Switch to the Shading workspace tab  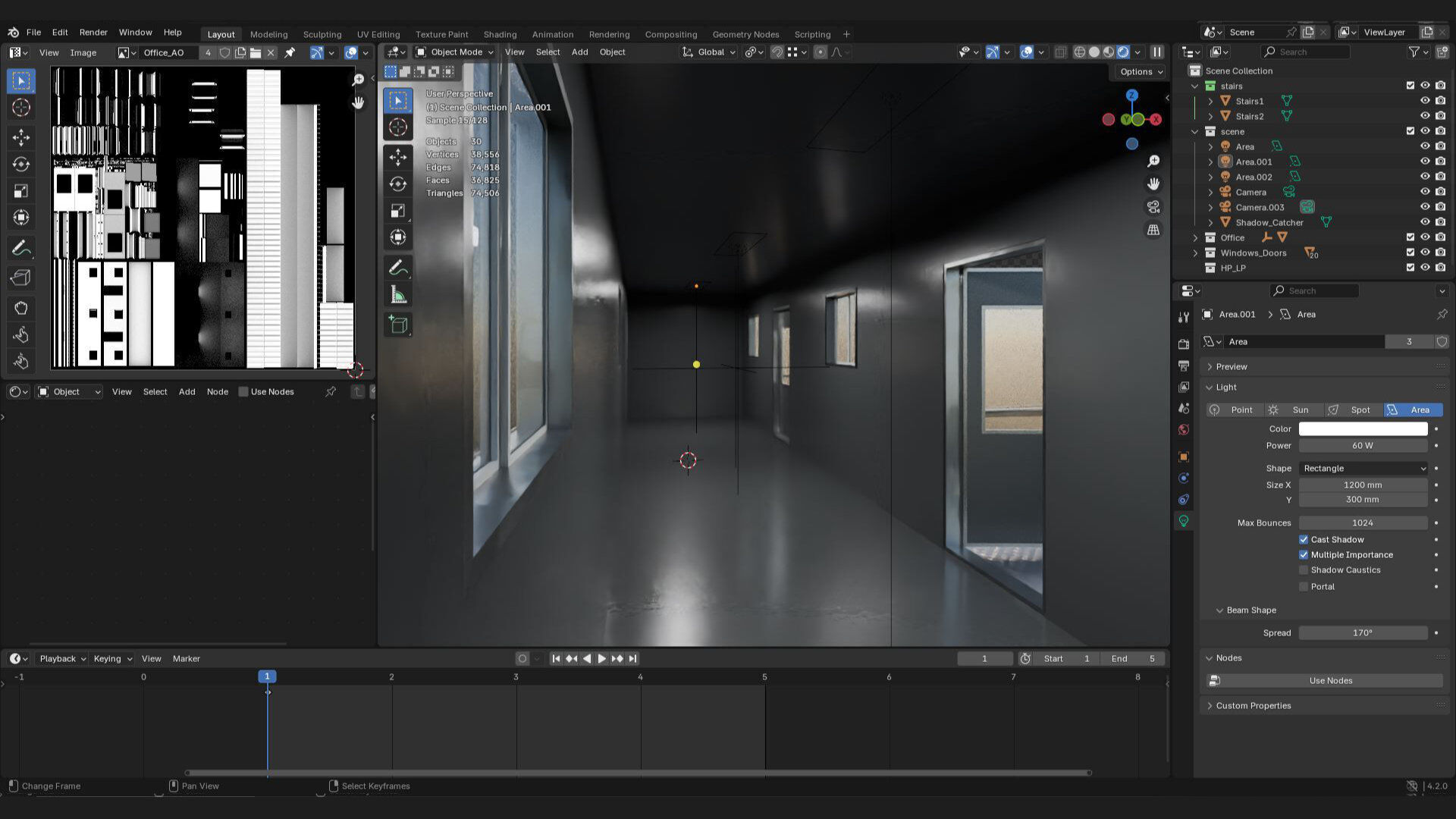tap(500, 34)
